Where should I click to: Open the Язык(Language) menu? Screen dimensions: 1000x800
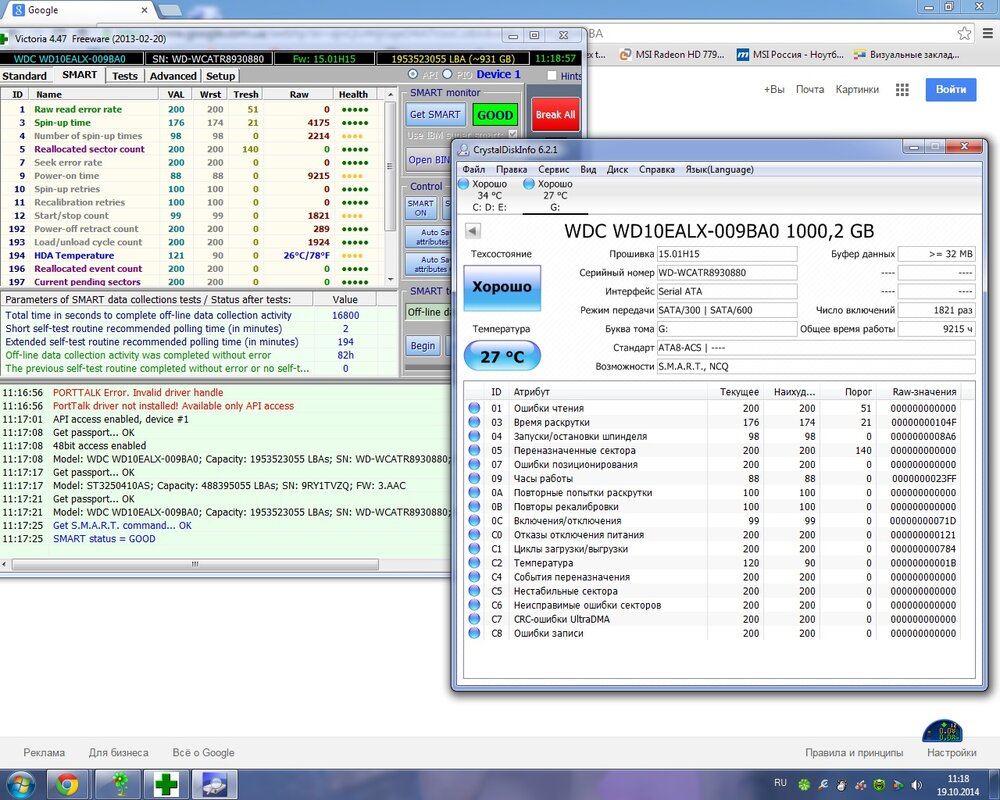[719, 169]
